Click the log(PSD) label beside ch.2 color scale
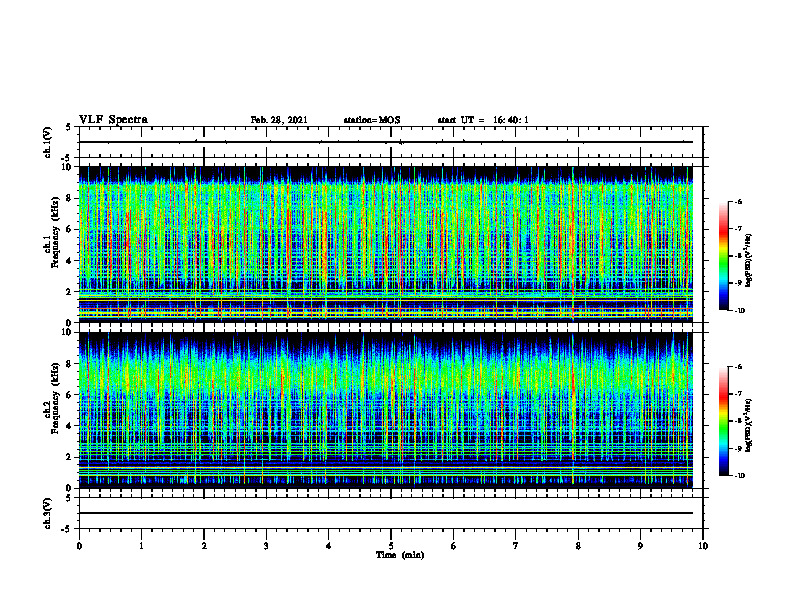The image size is (792, 612). pyautogui.click(x=749, y=426)
